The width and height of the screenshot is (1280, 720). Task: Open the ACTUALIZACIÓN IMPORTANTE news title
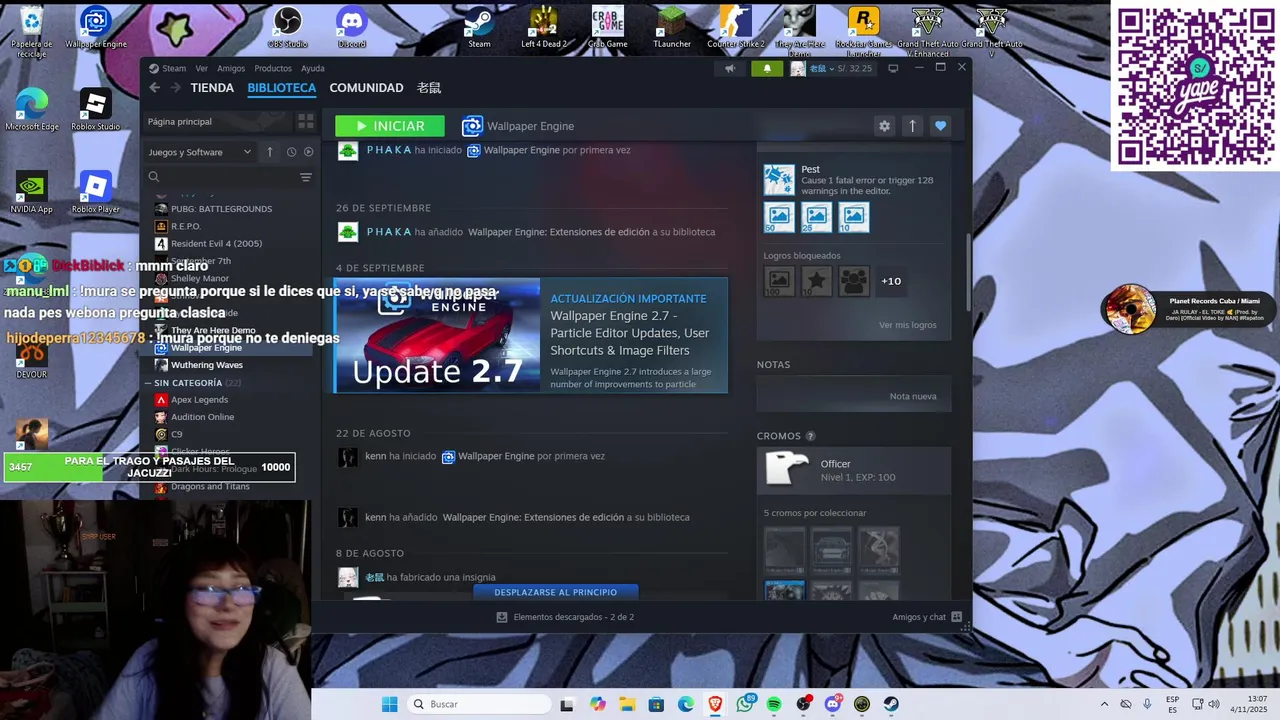628,299
